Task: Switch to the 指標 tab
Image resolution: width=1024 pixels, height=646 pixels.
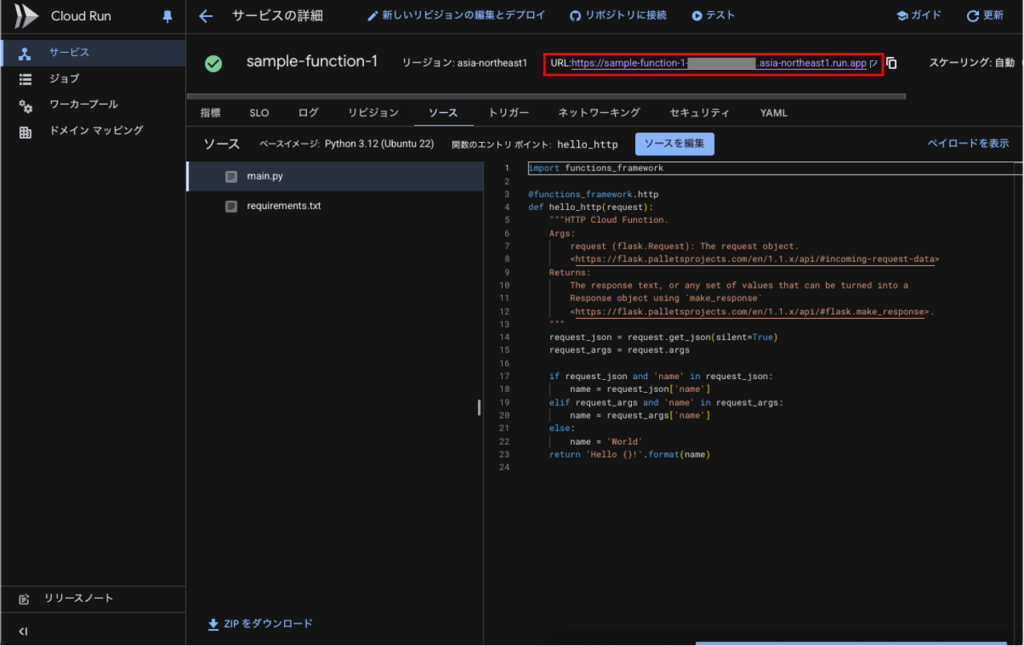Action: 210,113
